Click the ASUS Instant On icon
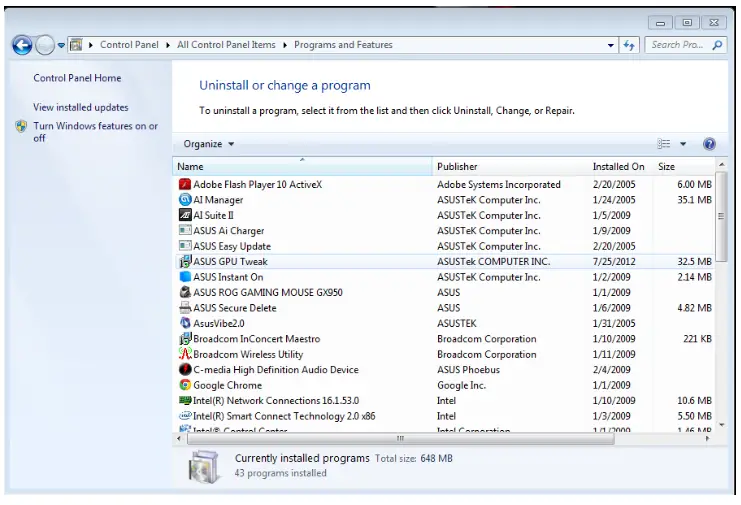This screenshot has width=741, height=505. [185, 277]
